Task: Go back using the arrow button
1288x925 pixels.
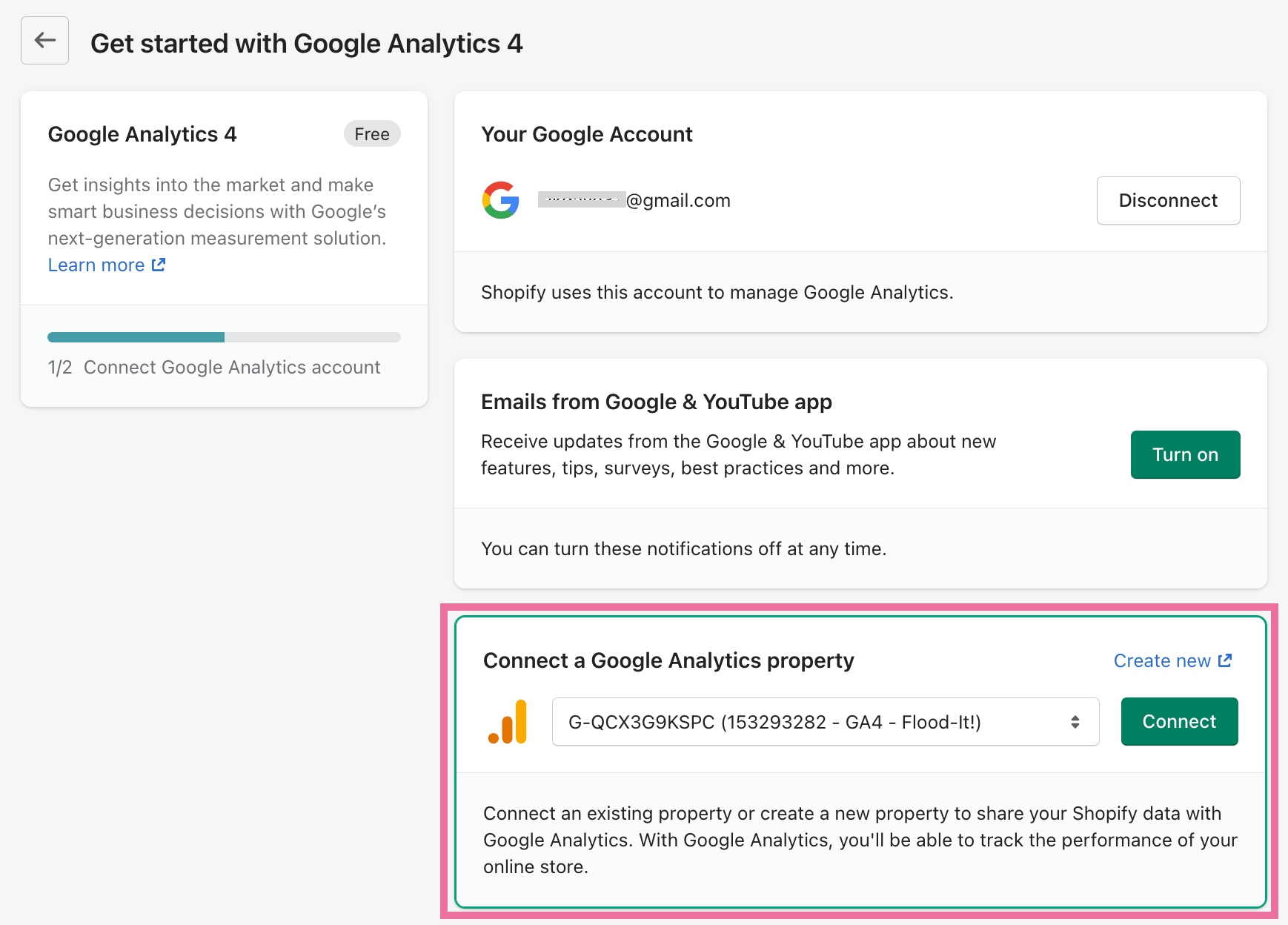Action: [44, 41]
